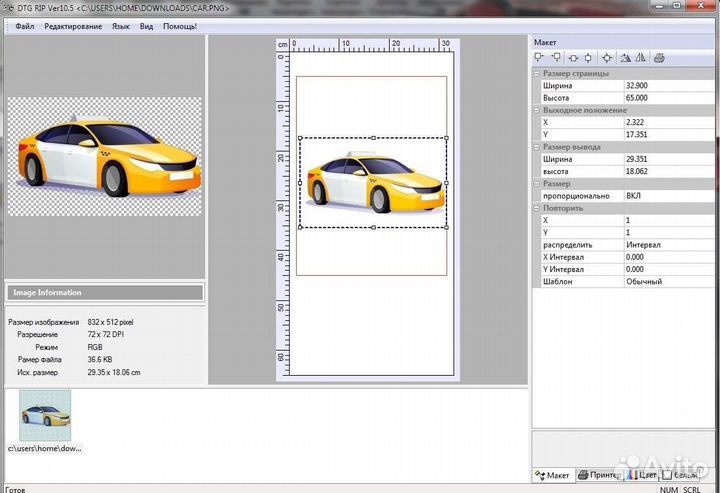720x493 pixels.
Task: Collapse the Выходное положение section
Action: (x=537, y=110)
